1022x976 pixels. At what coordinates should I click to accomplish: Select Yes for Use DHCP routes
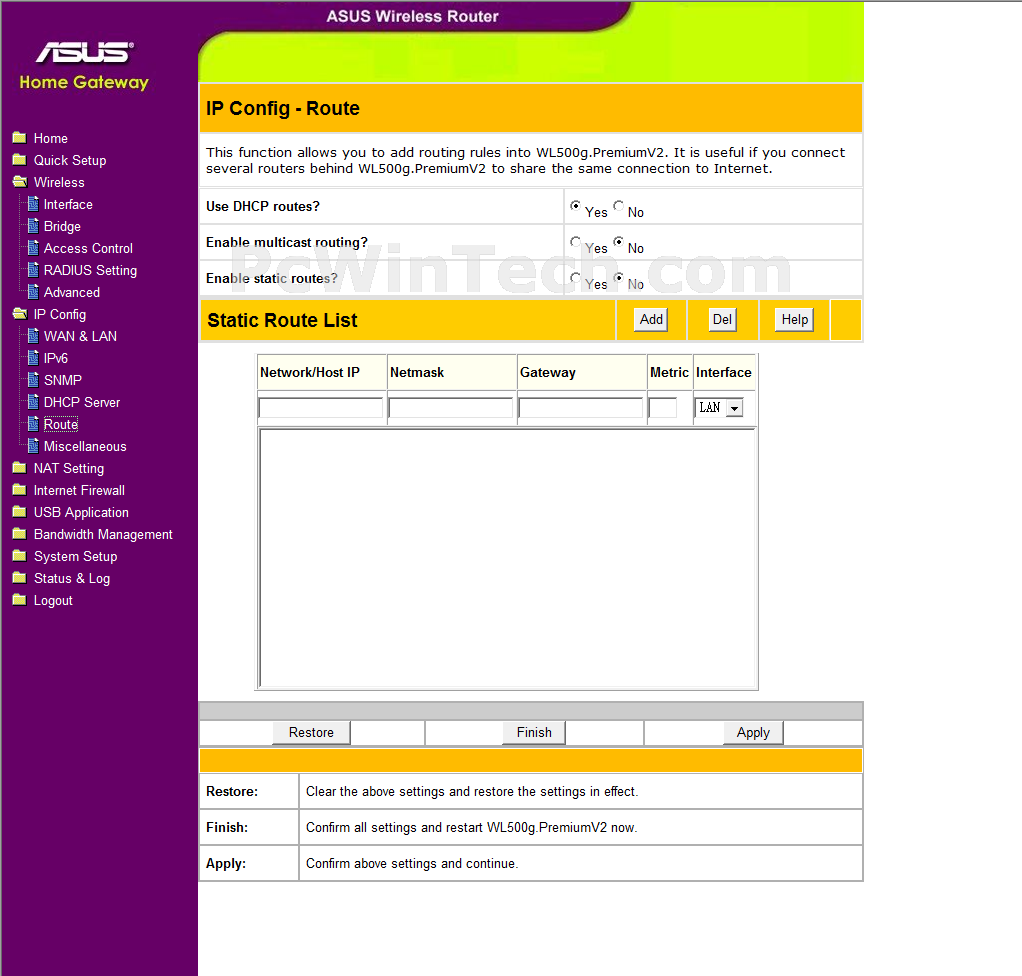pyautogui.click(x=575, y=205)
